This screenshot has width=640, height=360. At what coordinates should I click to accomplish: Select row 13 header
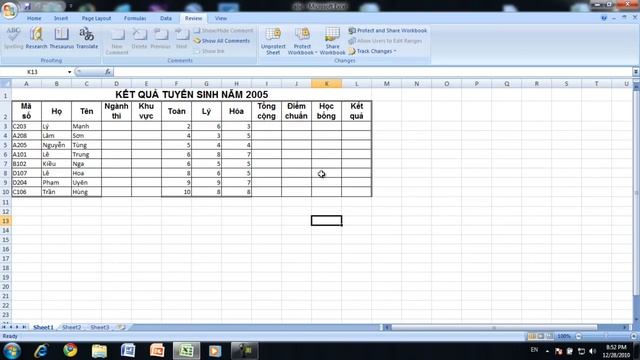click(6, 221)
